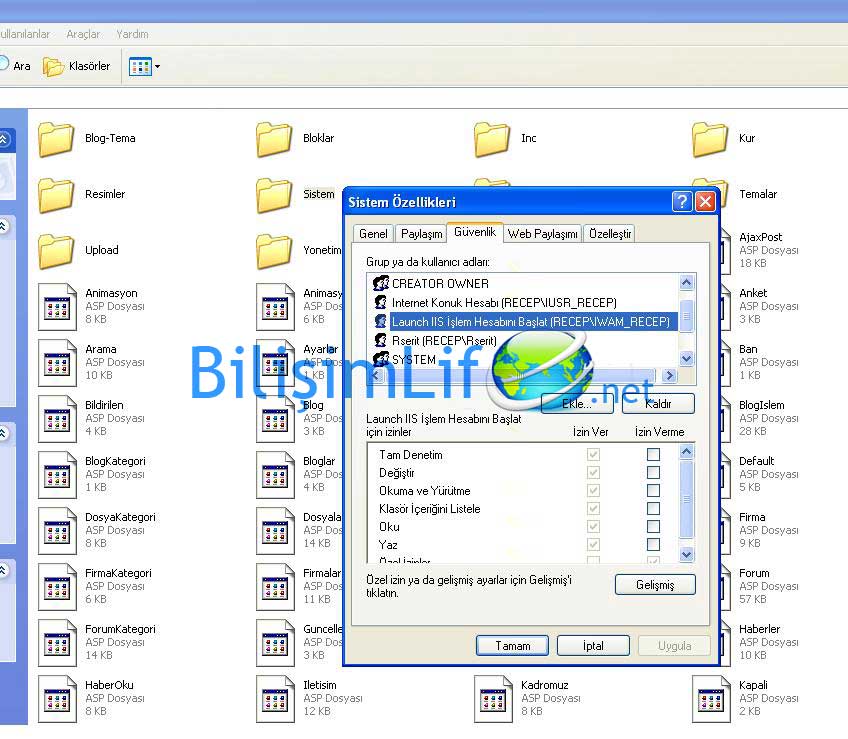Check İzin Verme for Tam Denetim
The image size is (848, 739).
(x=653, y=454)
